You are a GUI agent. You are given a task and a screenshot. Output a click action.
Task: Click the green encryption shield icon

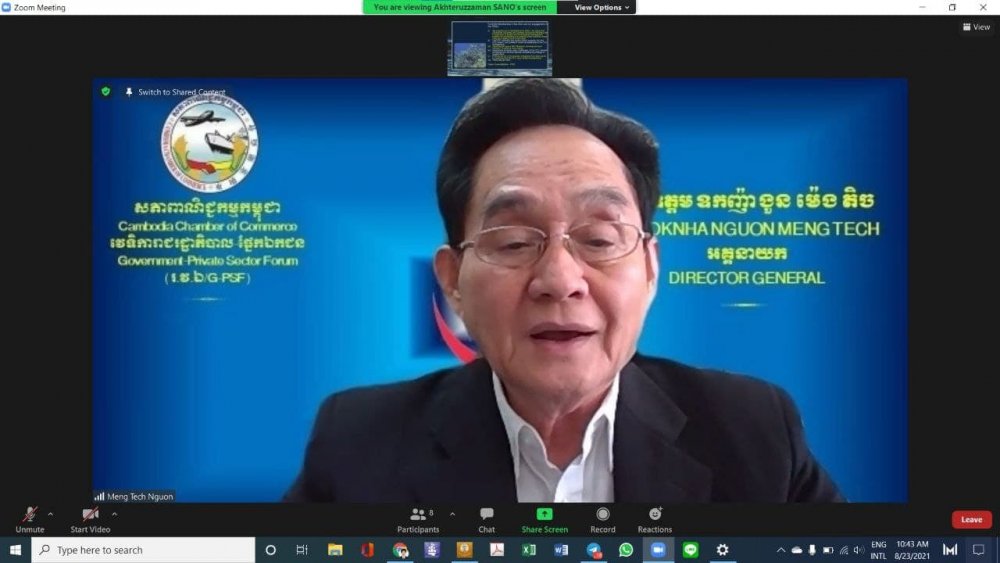coord(105,91)
